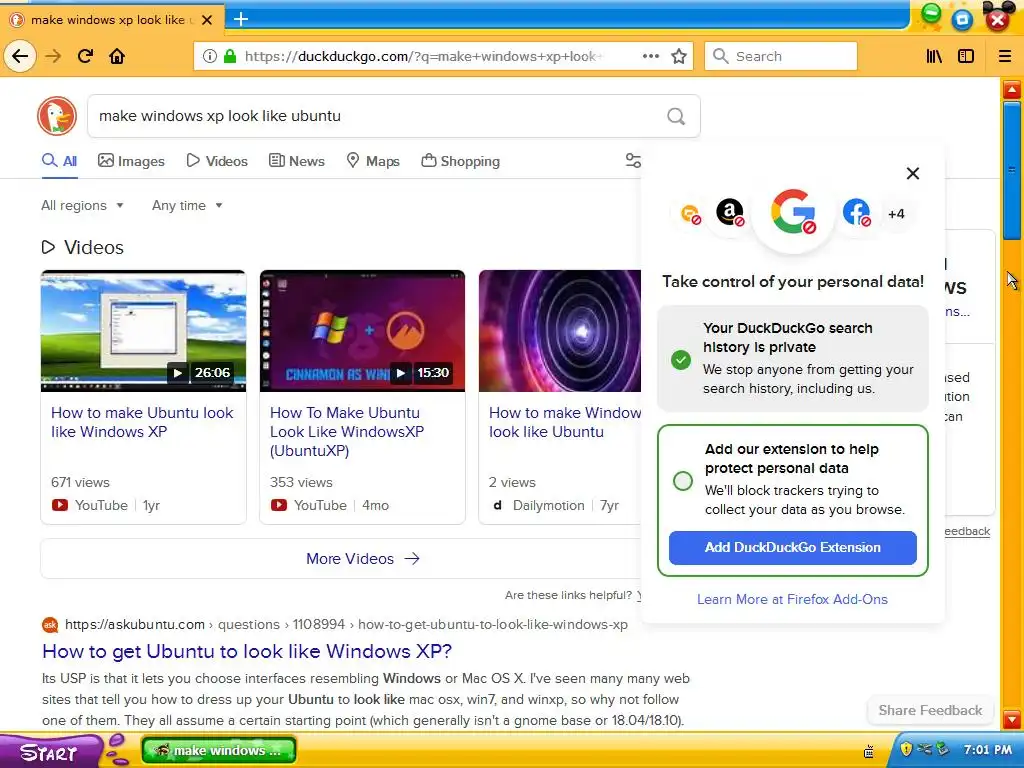Play the 15:30 Cinnamon video
The width and height of the screenshot is (1024, 768).
pos(362,331)
